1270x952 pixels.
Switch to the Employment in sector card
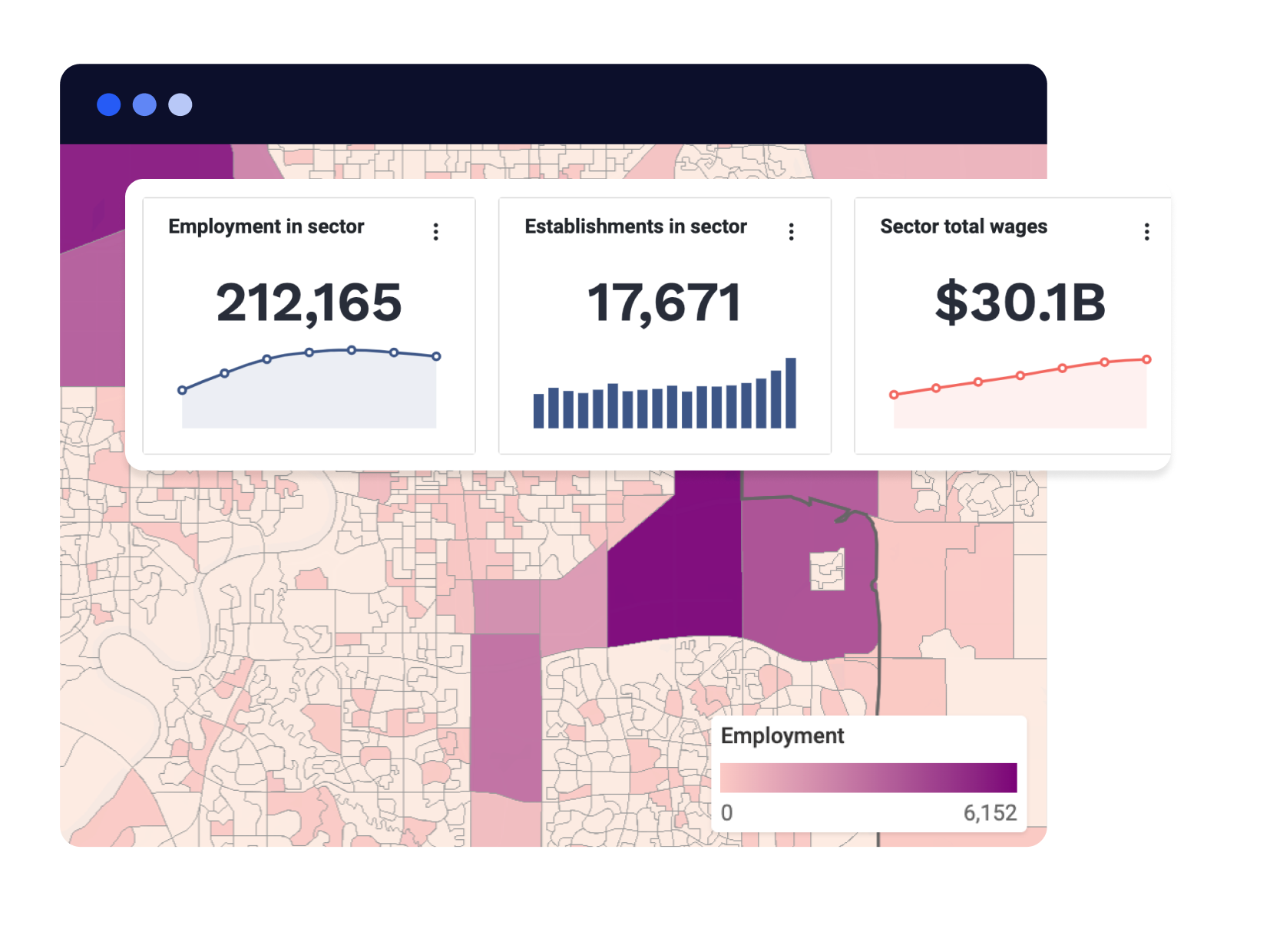[x=266, y=226]
